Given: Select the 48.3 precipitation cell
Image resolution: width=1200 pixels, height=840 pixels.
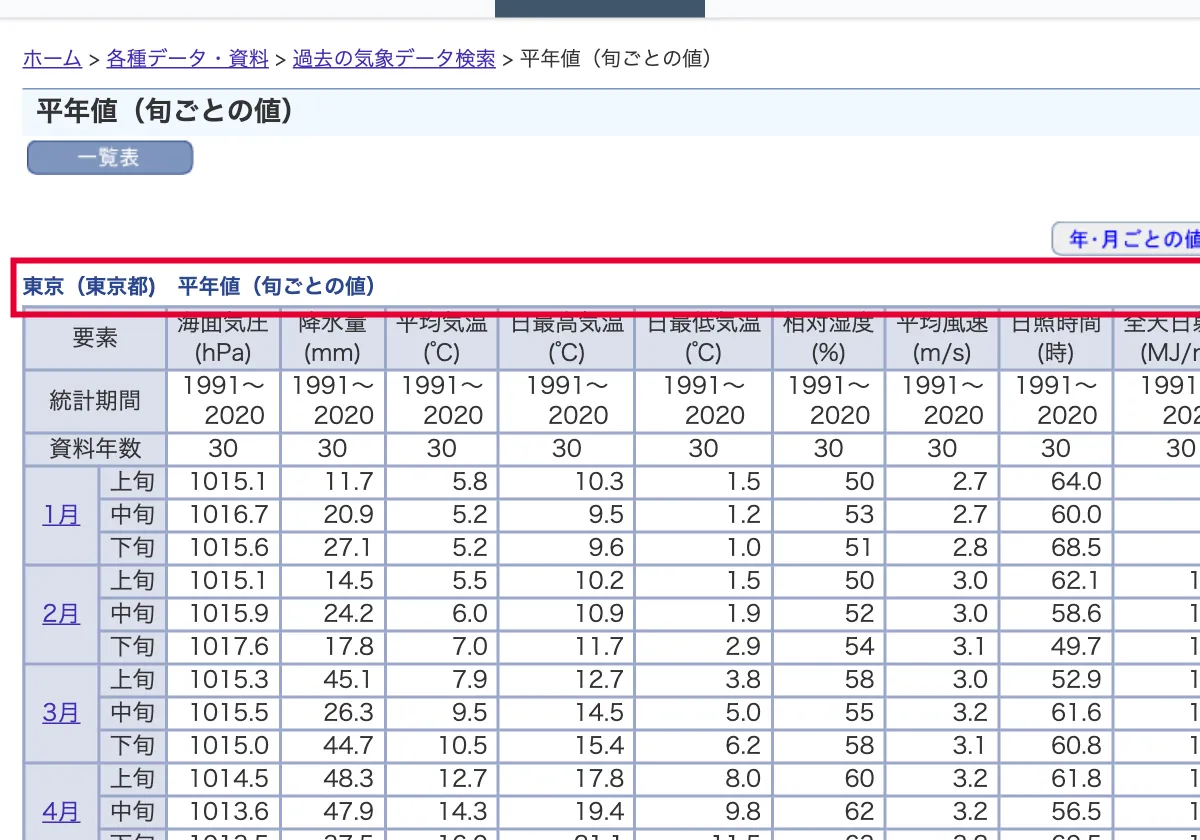Looking at the screenshot, I should (332, 779).
